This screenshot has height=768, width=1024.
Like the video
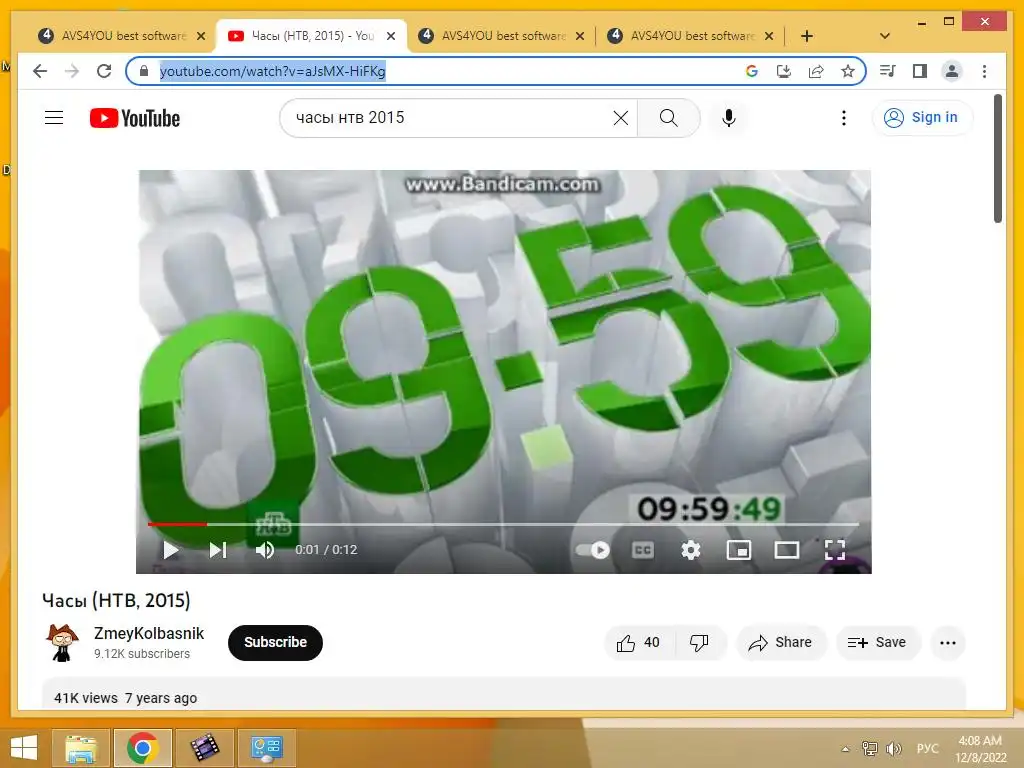click(x=638, y=643)
